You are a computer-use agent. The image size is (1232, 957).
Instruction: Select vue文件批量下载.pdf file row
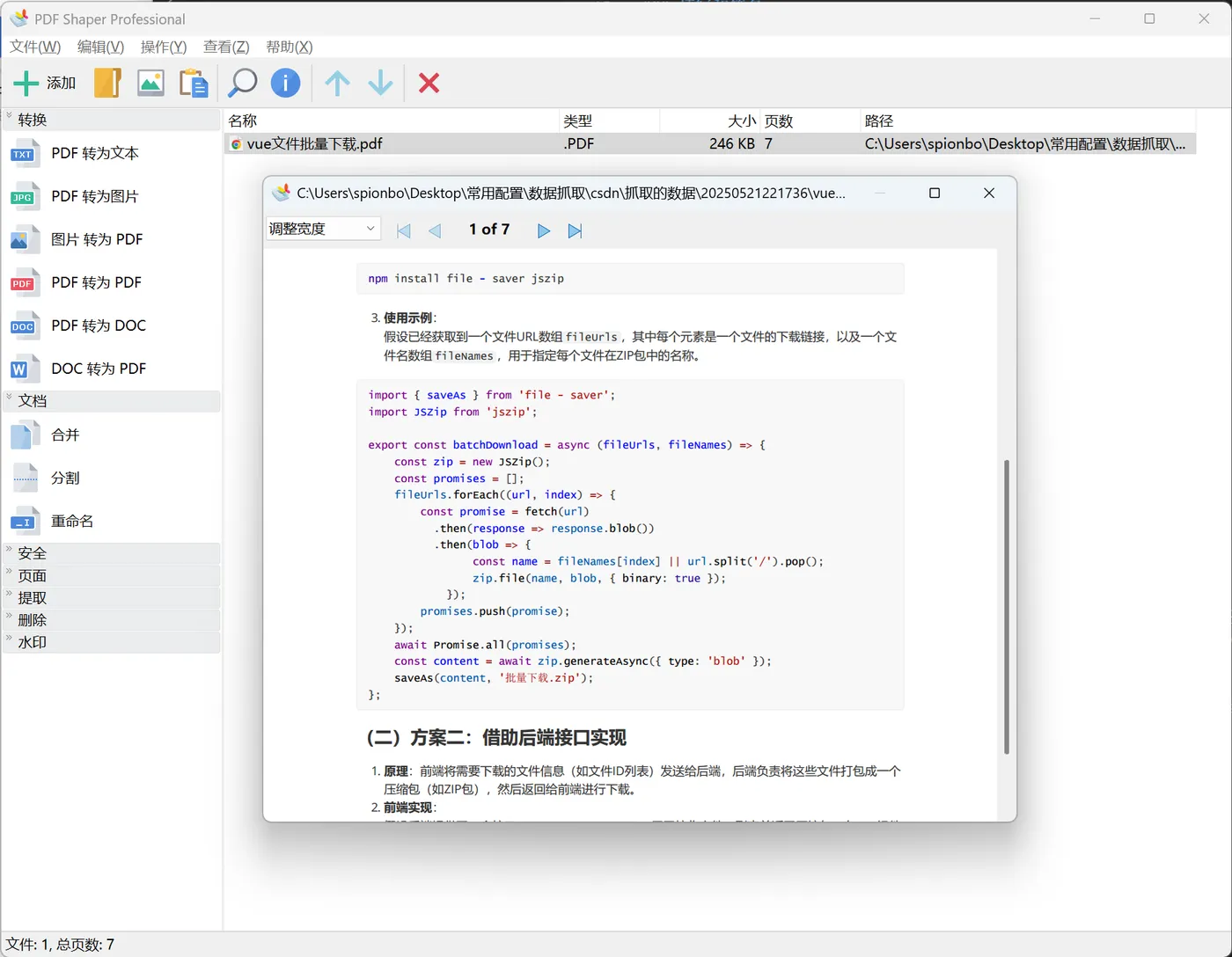pos(711,143)
